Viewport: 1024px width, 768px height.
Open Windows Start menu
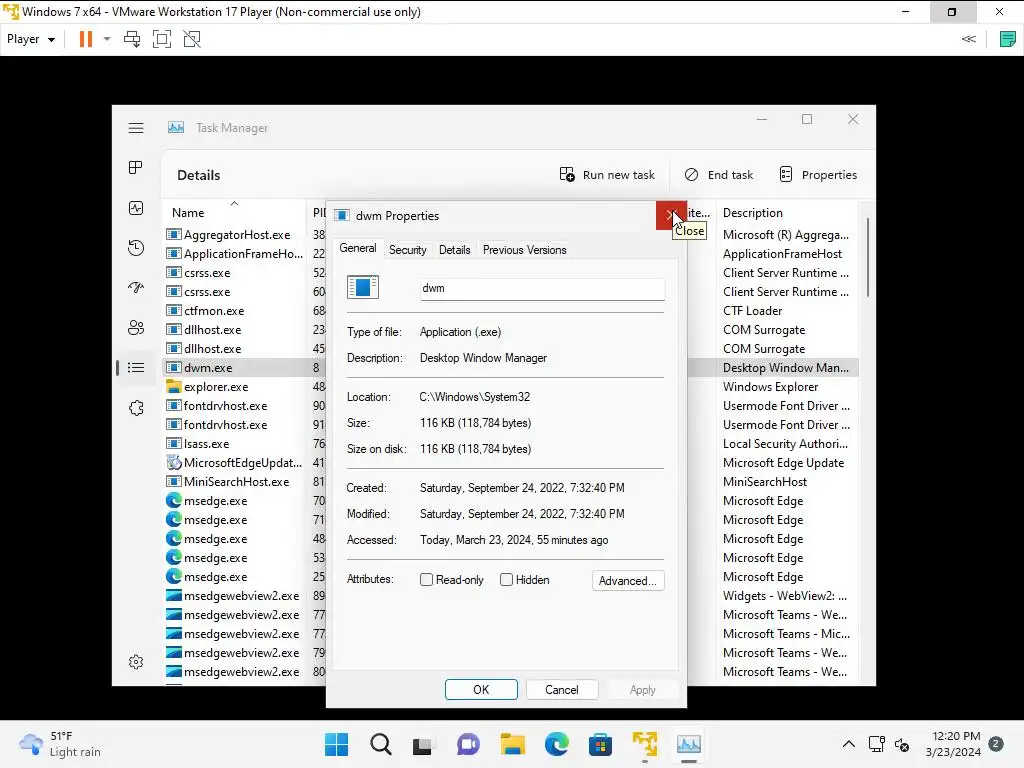click(x=337, y=744)
